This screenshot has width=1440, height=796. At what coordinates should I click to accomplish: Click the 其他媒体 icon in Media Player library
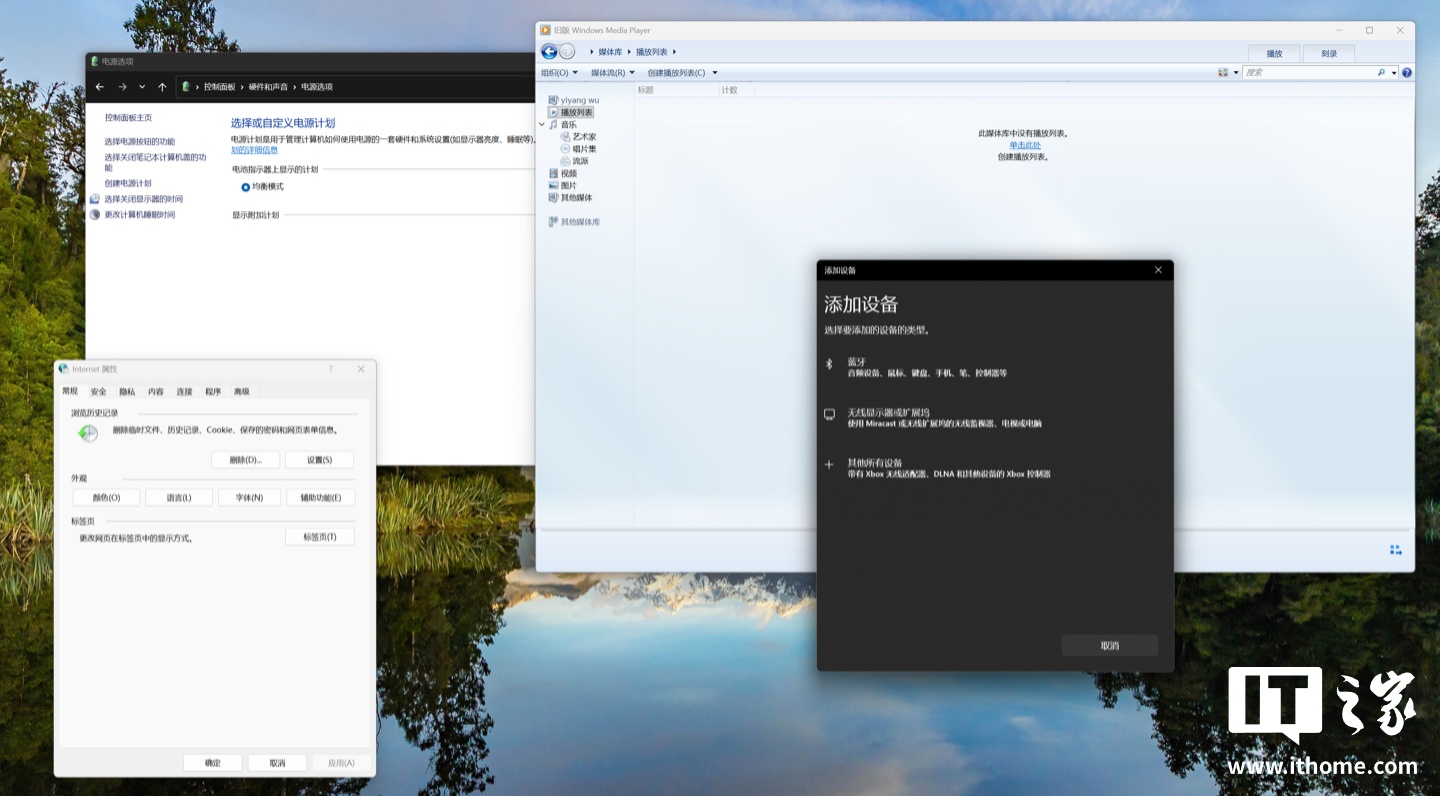coord(553,198)
